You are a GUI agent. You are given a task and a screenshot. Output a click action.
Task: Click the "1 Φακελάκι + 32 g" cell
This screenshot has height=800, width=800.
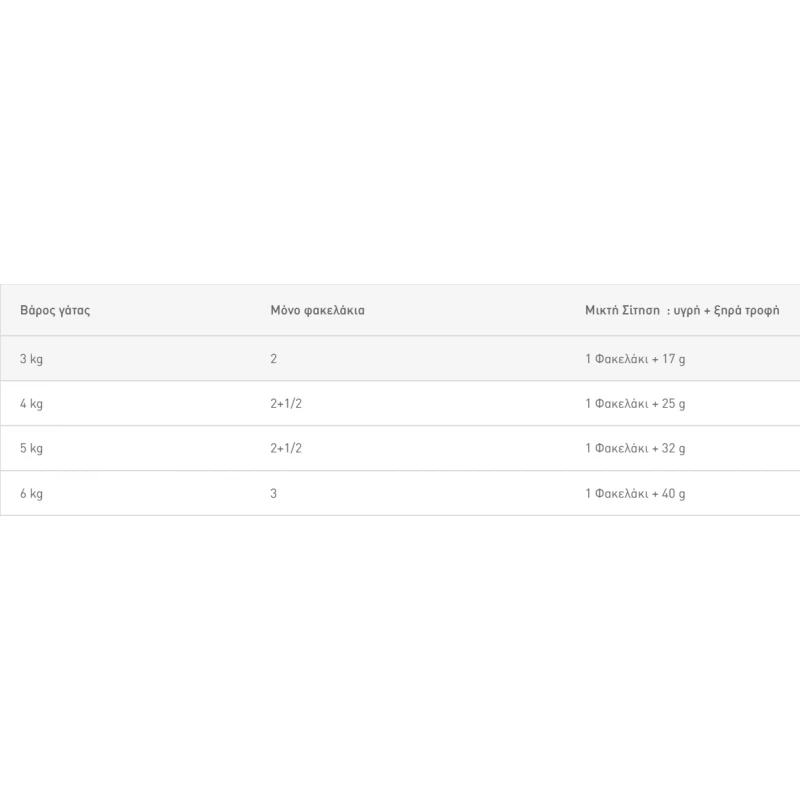pyautogui.click(x=635, y=449)
